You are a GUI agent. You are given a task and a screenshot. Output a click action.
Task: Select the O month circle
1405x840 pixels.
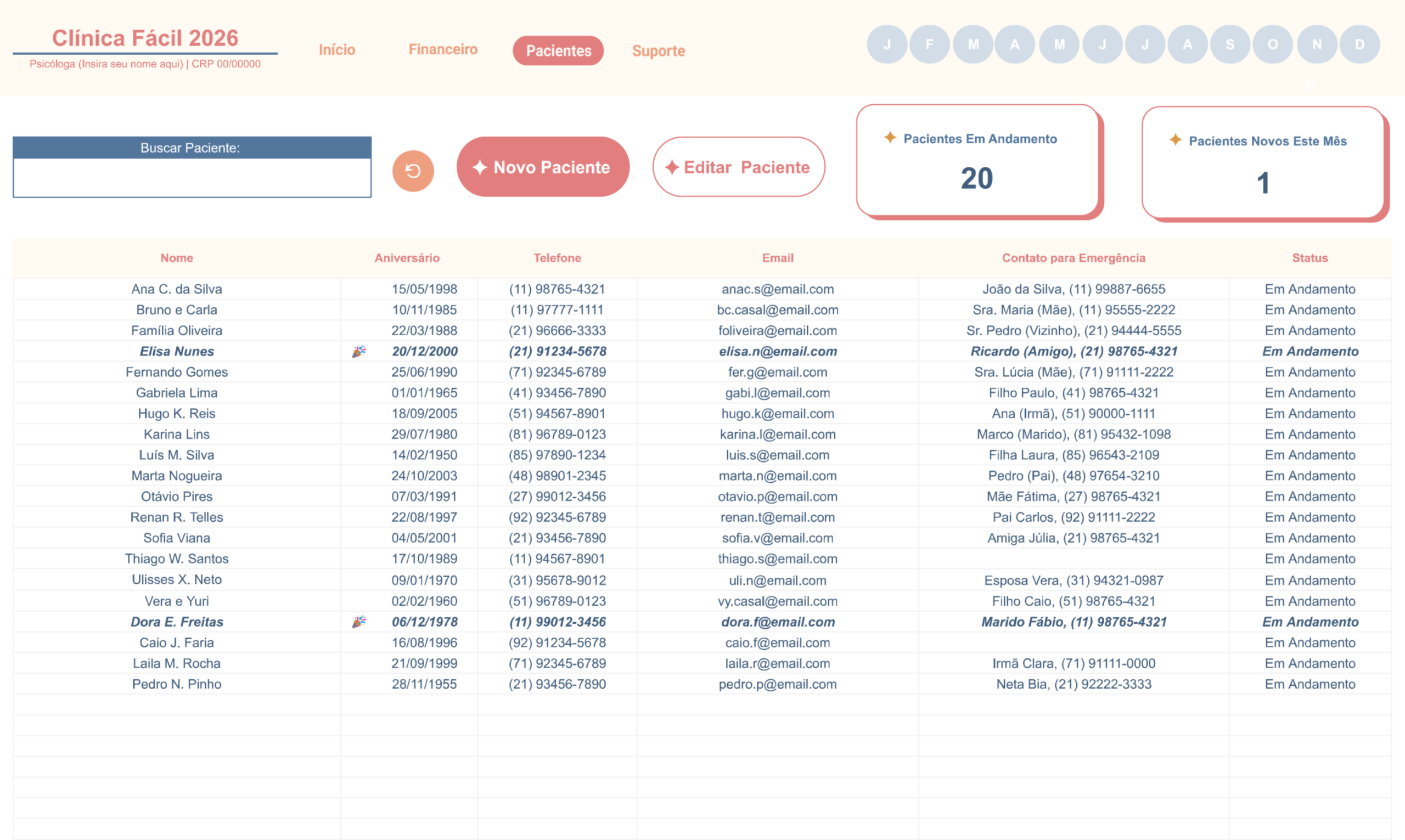[1273, 44]
